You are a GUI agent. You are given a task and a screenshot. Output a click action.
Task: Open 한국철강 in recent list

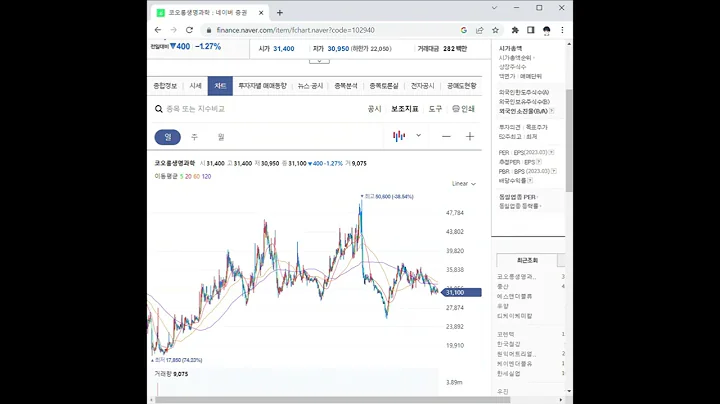[508, 344]
